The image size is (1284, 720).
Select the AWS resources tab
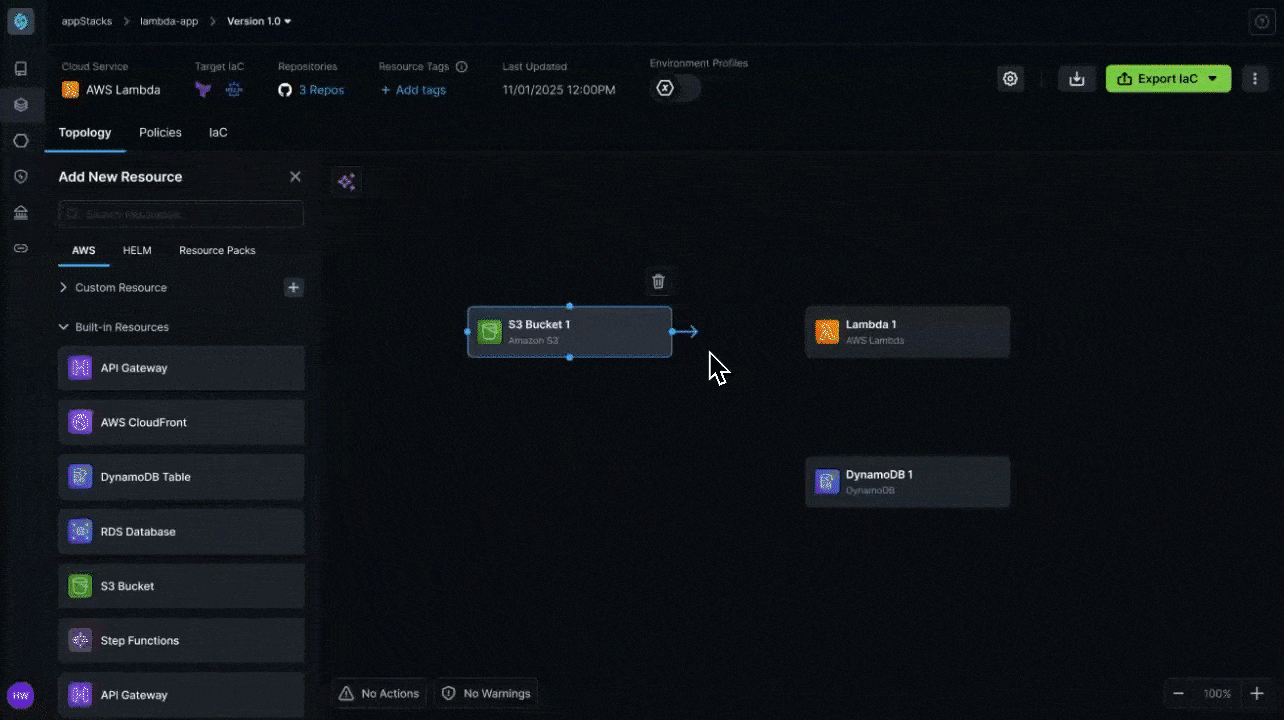pos(84,251)
